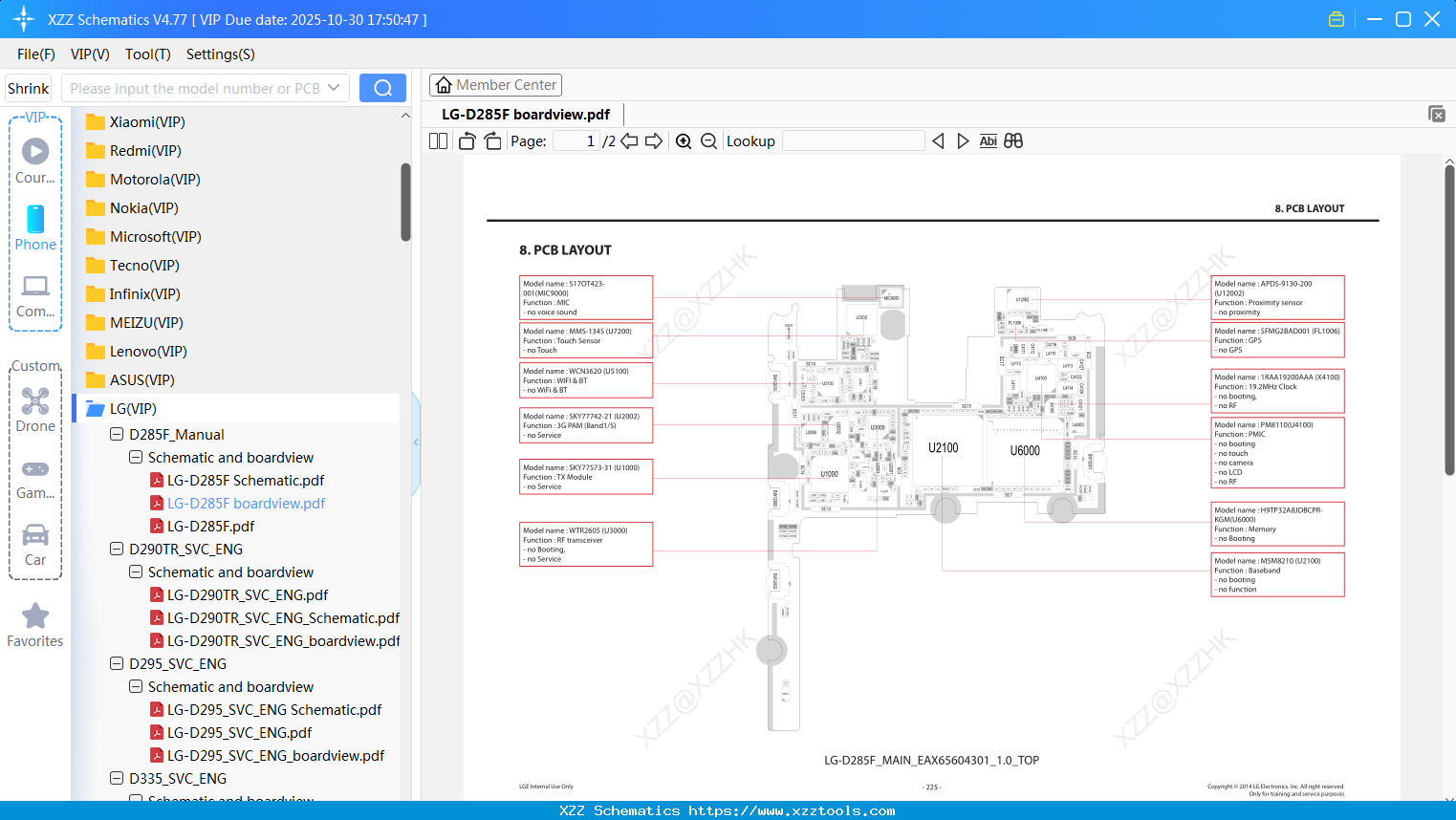Viewport: 1456px width, 820px height.
Task: Click the blue search magnifier button
Action: [382, 87]
